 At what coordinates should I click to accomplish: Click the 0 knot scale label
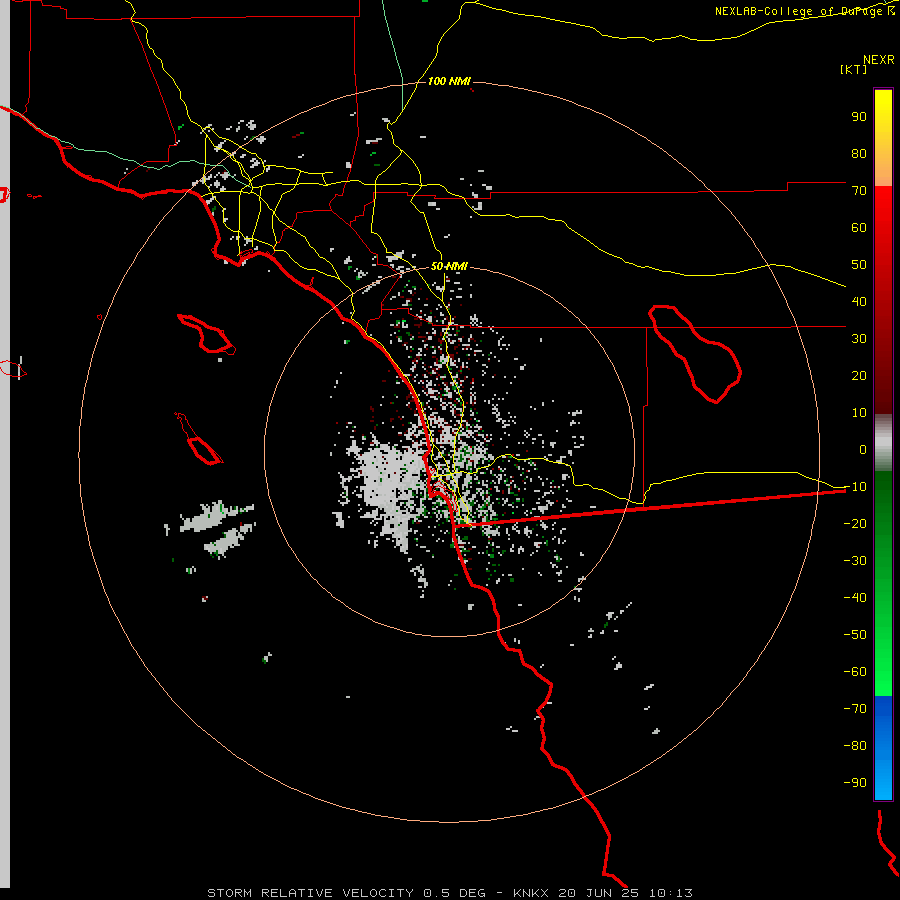(x=863, y=449)
